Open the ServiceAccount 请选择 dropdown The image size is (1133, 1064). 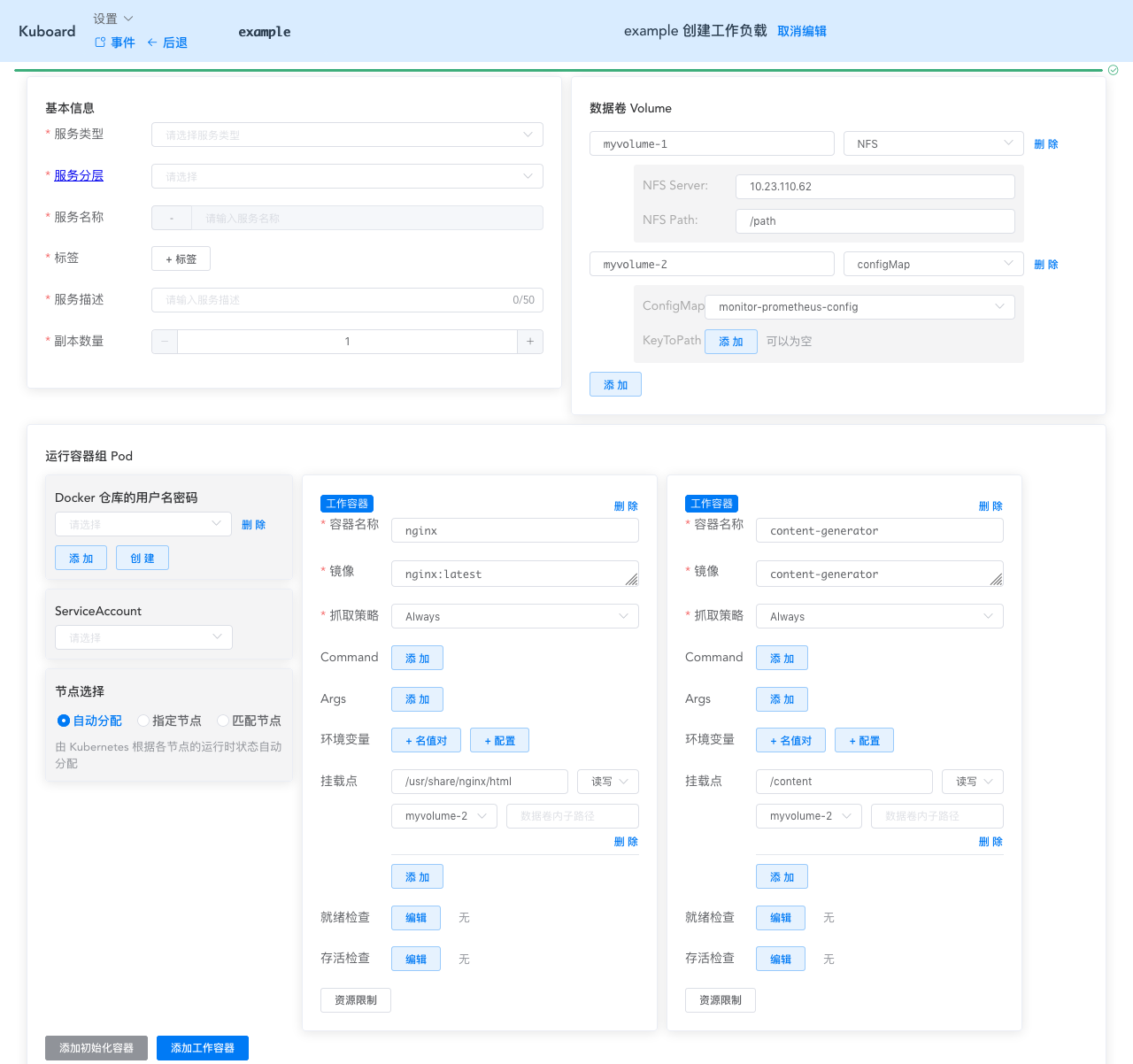click(143, 636)
